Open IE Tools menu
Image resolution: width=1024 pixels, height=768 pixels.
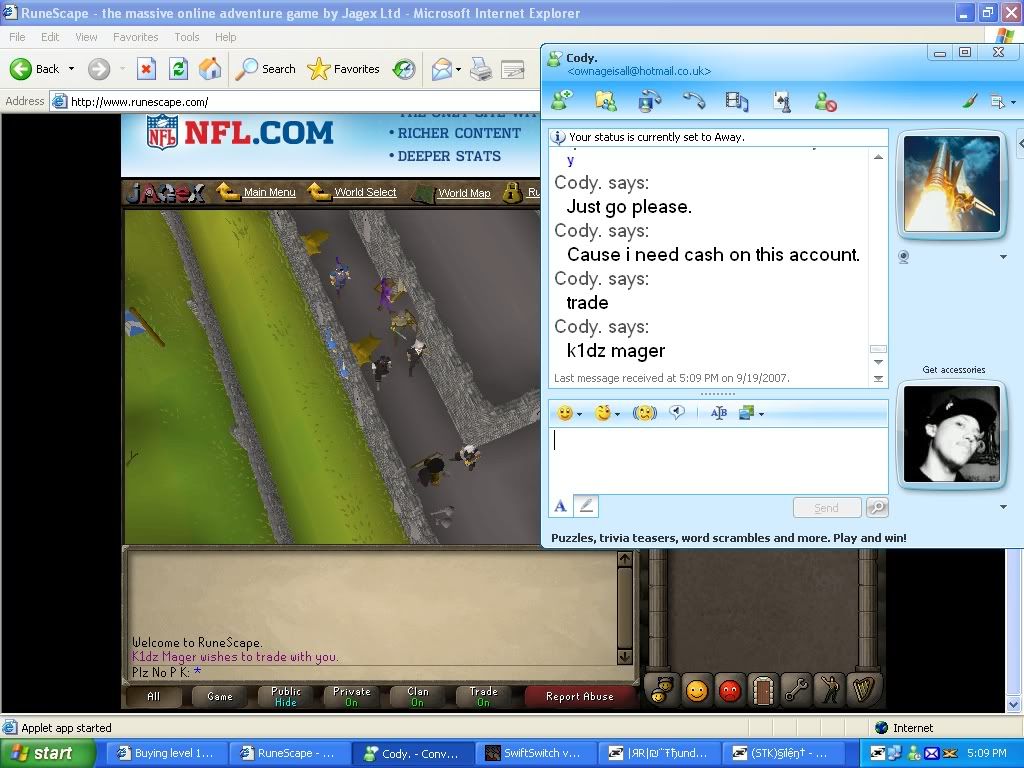(187, 37)
